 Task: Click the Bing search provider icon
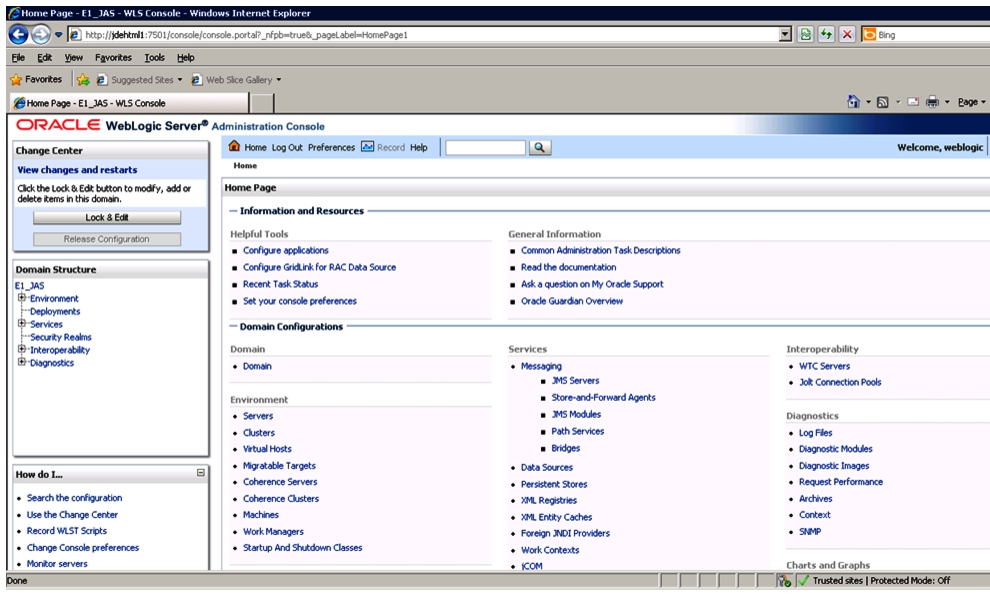coord(869,35)
